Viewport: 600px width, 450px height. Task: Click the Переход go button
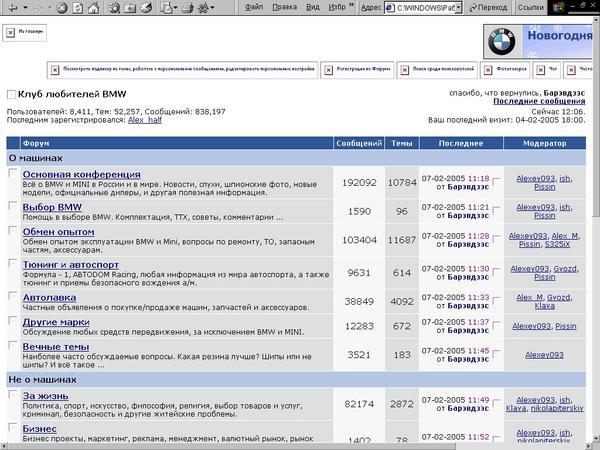(488, 7)
